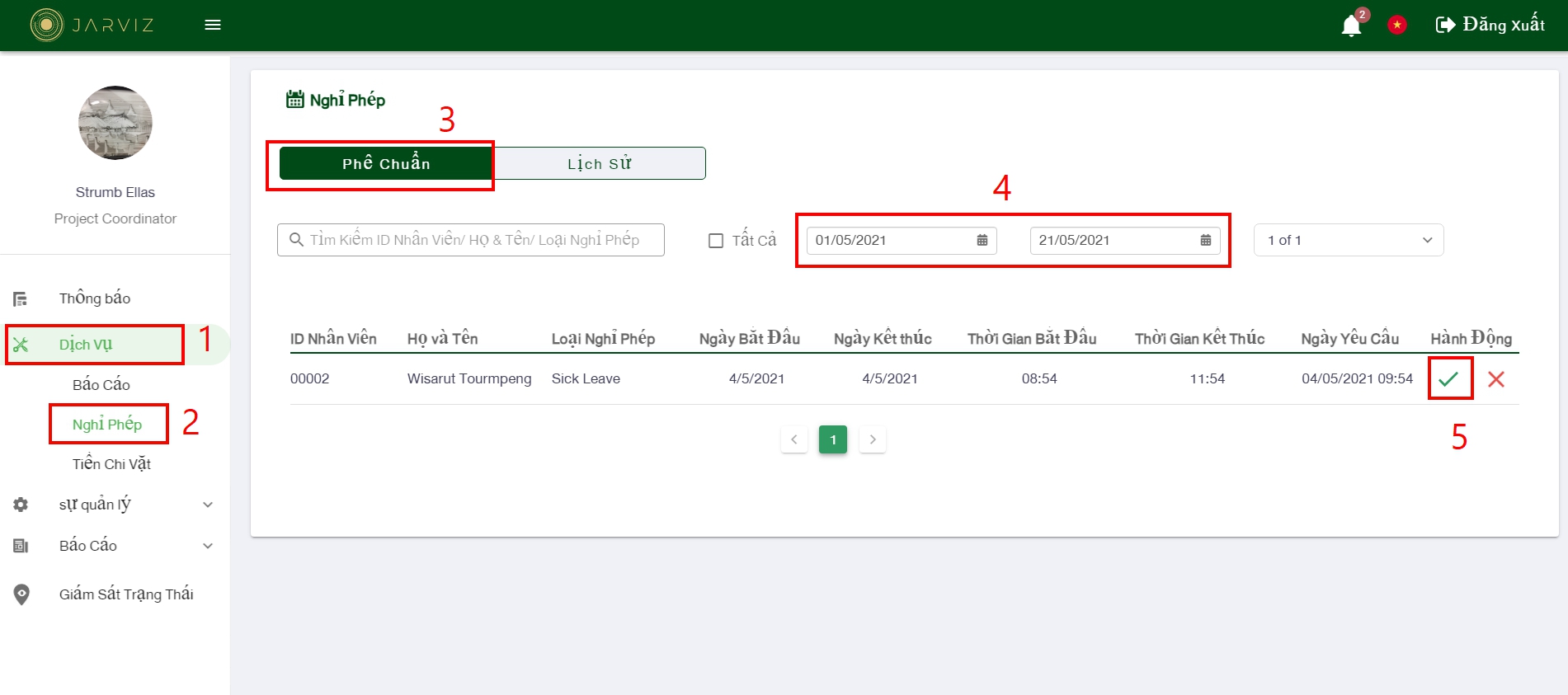
Task: Go to next page arrow
Action: click(x=872, y=439)
